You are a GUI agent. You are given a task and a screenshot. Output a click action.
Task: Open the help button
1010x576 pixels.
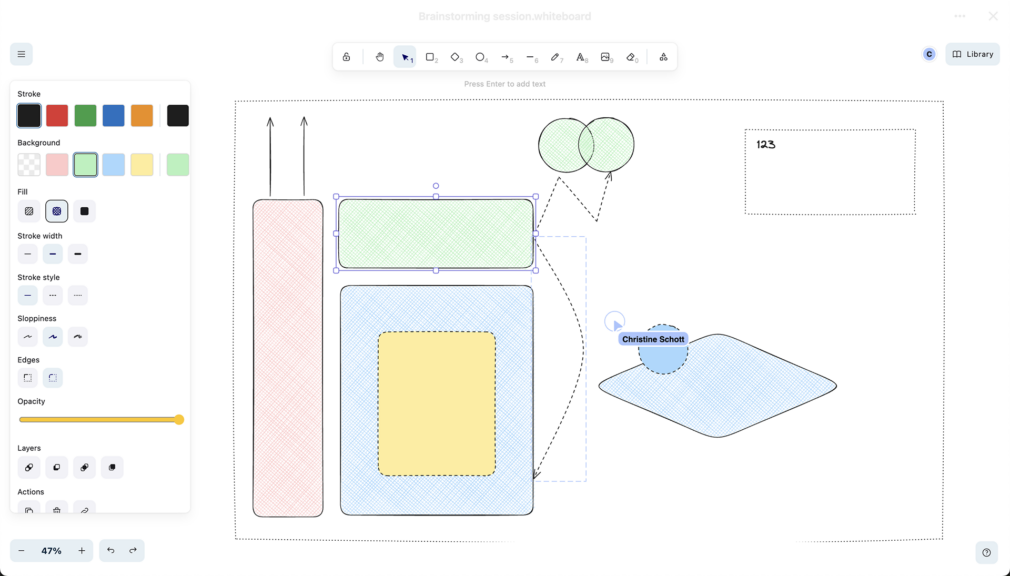(x=987, y=552)
